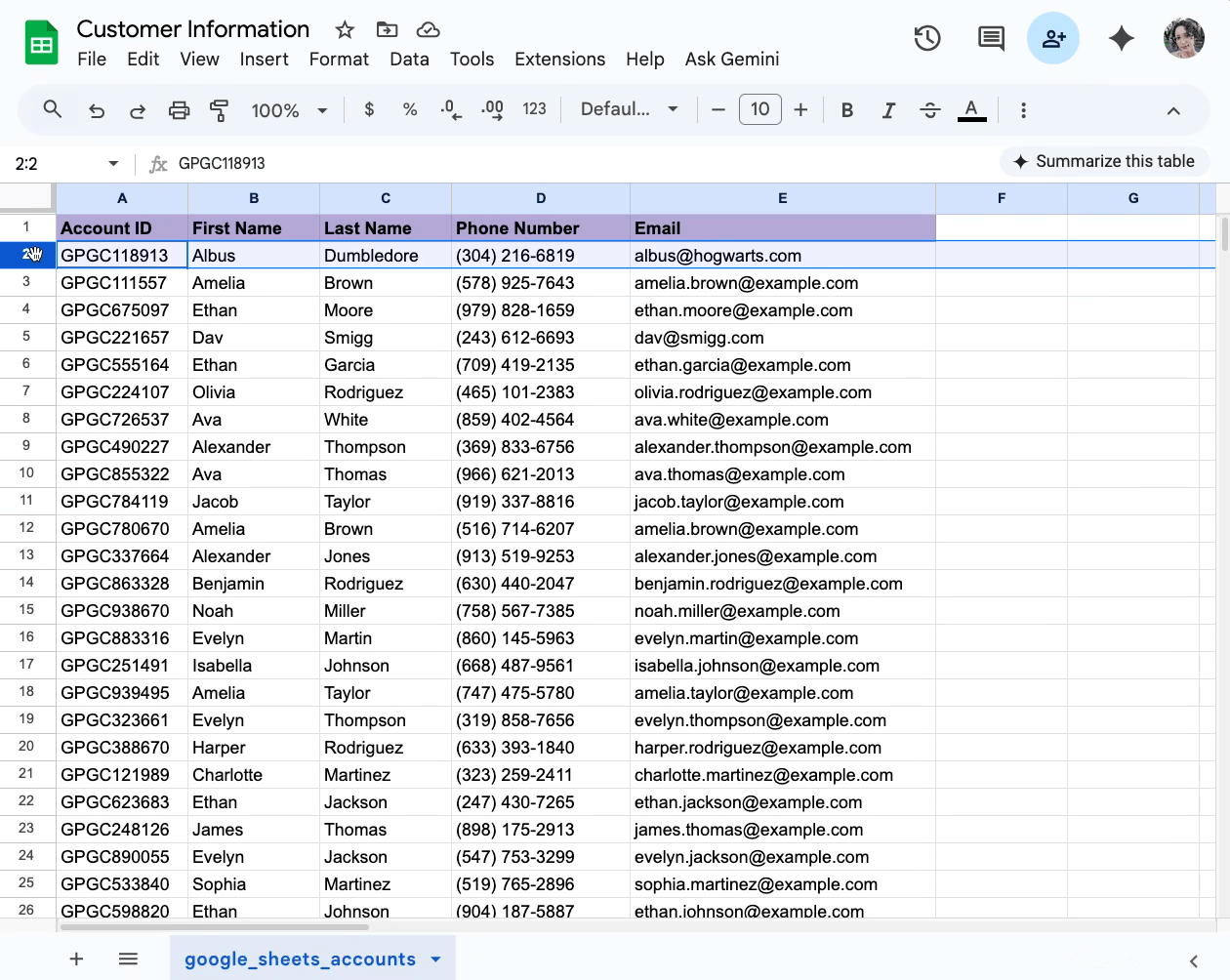Toggle bold formatting
Viewport: 1230px width, 980px height.
point(847,109)
